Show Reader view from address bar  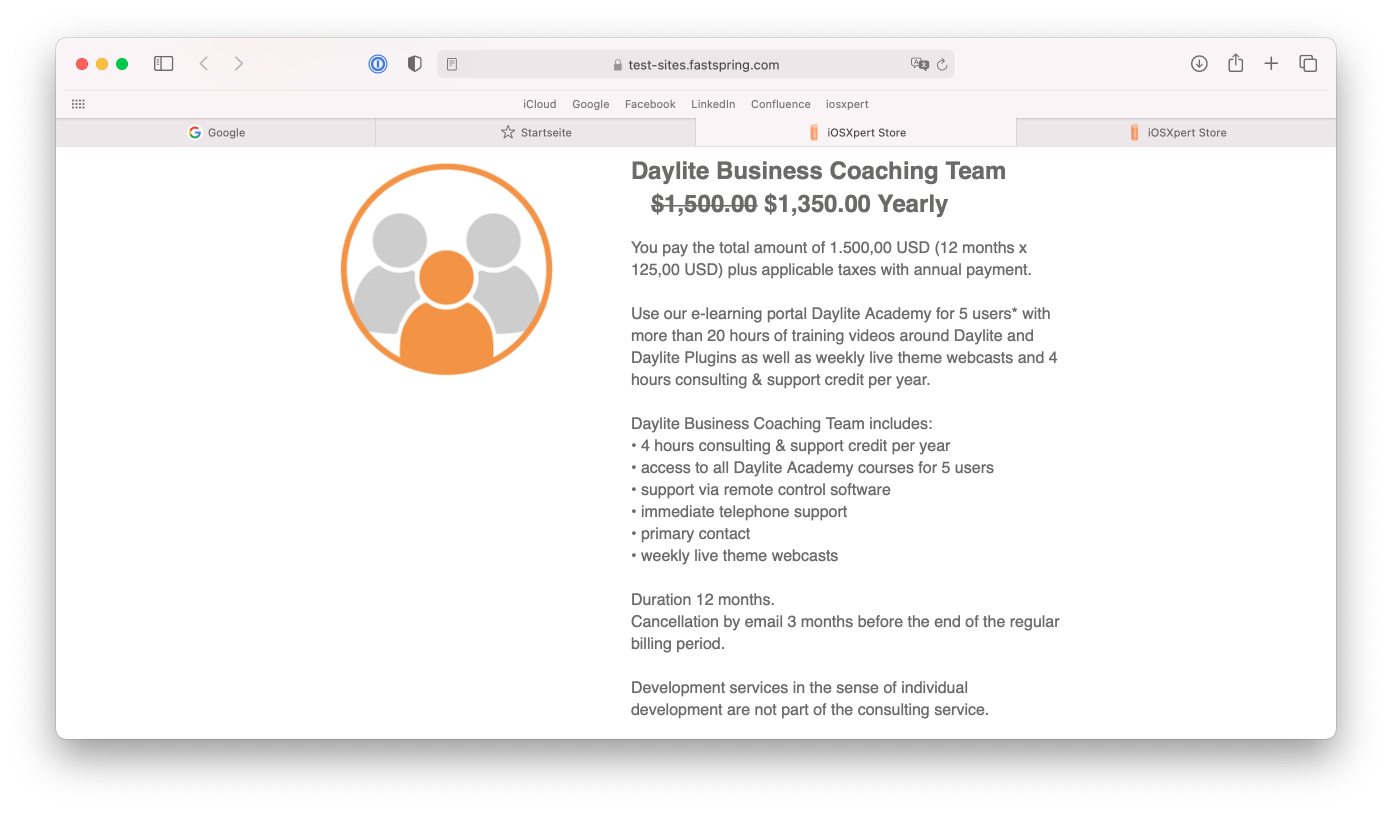click(x=452, y=64)
